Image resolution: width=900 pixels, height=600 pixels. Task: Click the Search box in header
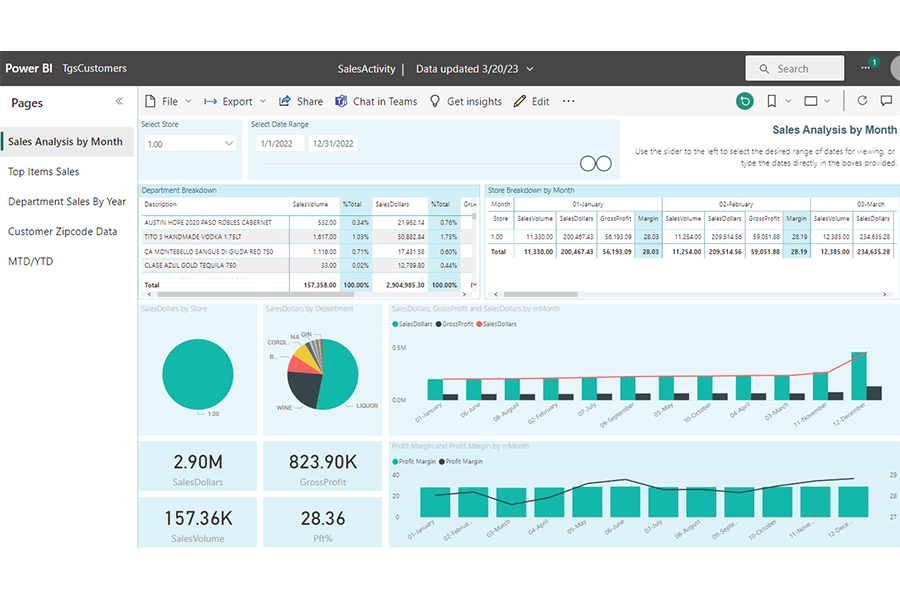coord(793,69)
